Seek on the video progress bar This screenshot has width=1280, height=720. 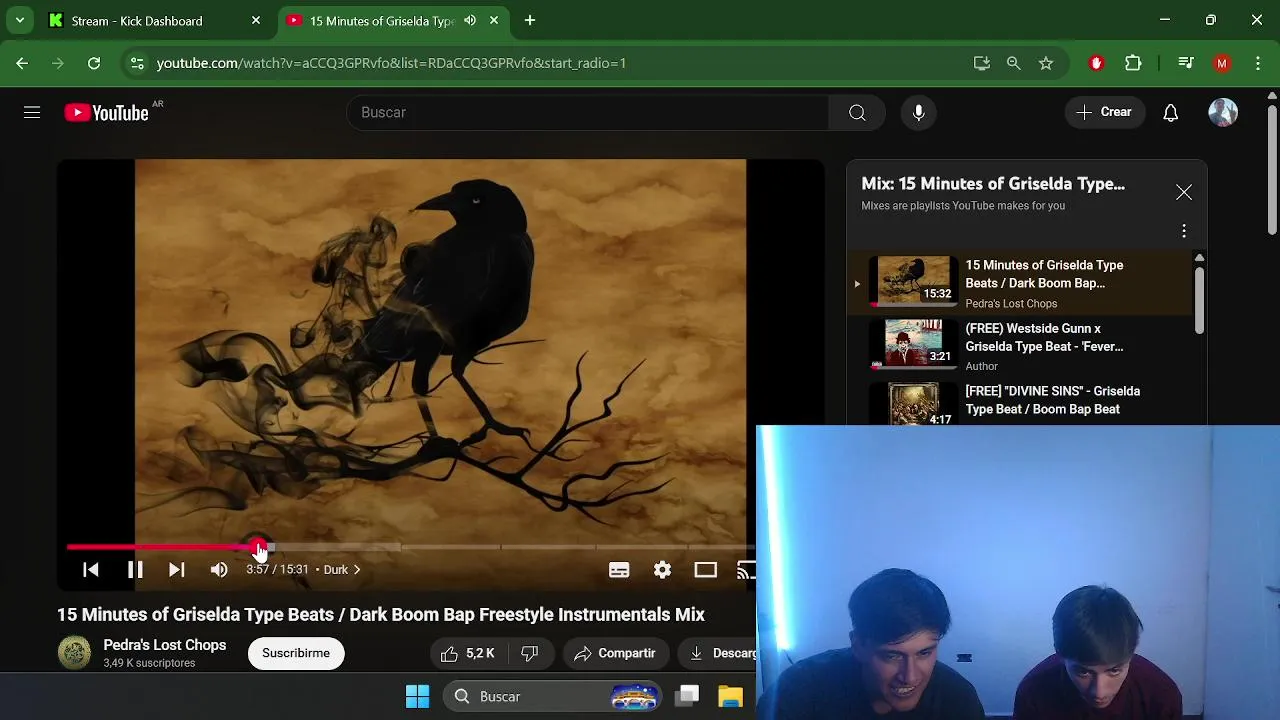(x=411, y=547)
